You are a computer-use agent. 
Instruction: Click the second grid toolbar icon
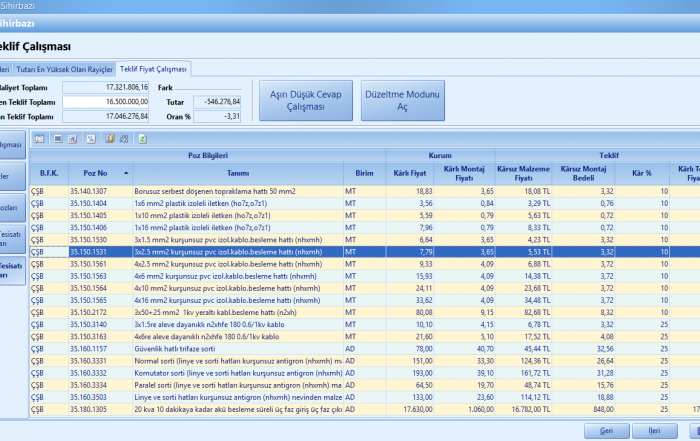[58, 138]
